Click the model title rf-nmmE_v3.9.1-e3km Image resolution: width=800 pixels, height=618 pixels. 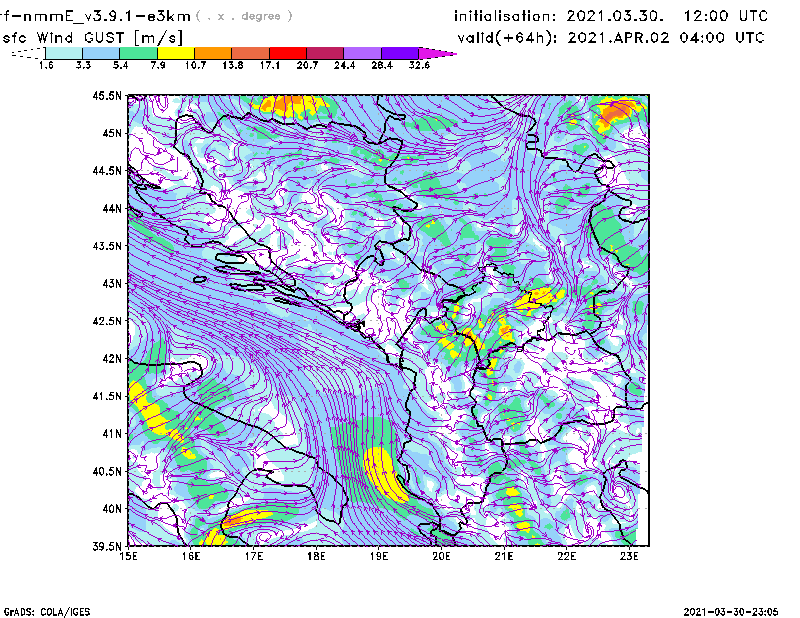pyautogui.click(x=95, y=16)
